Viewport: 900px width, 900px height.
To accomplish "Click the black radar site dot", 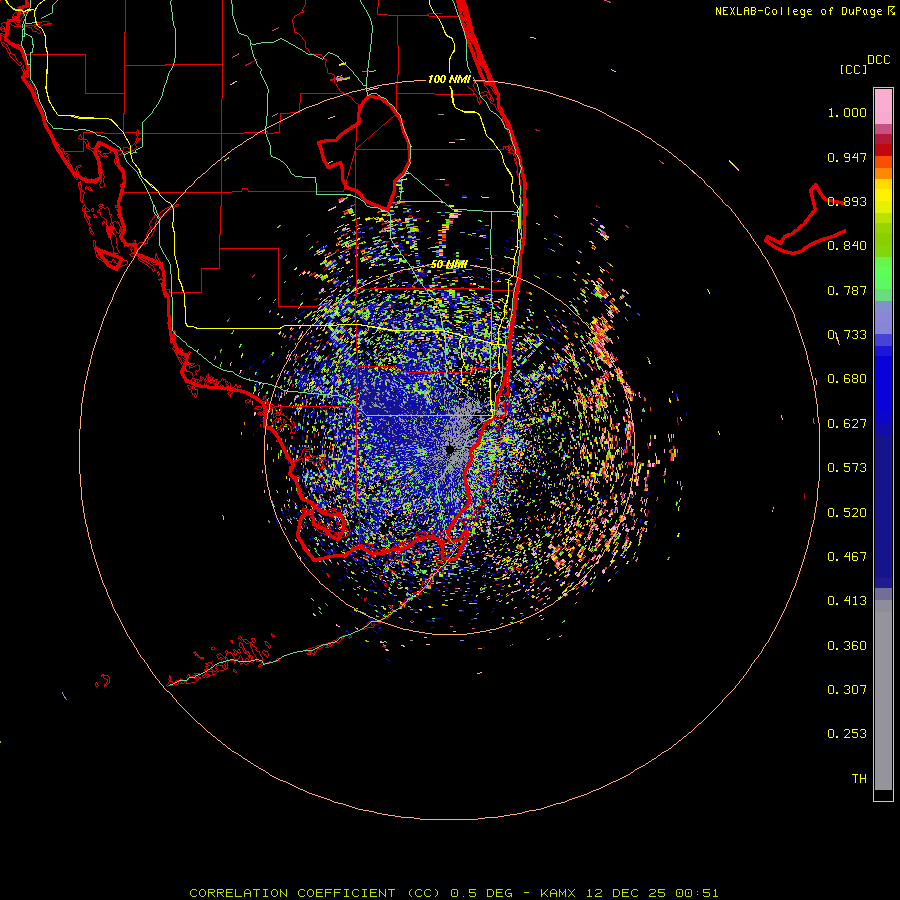I will pos(450,449).
